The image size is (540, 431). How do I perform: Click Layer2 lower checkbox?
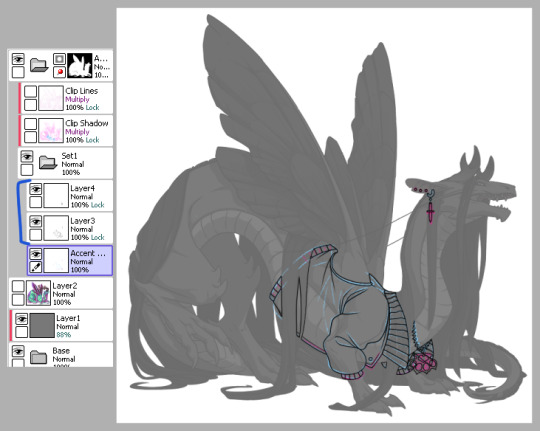coord(18,299)
